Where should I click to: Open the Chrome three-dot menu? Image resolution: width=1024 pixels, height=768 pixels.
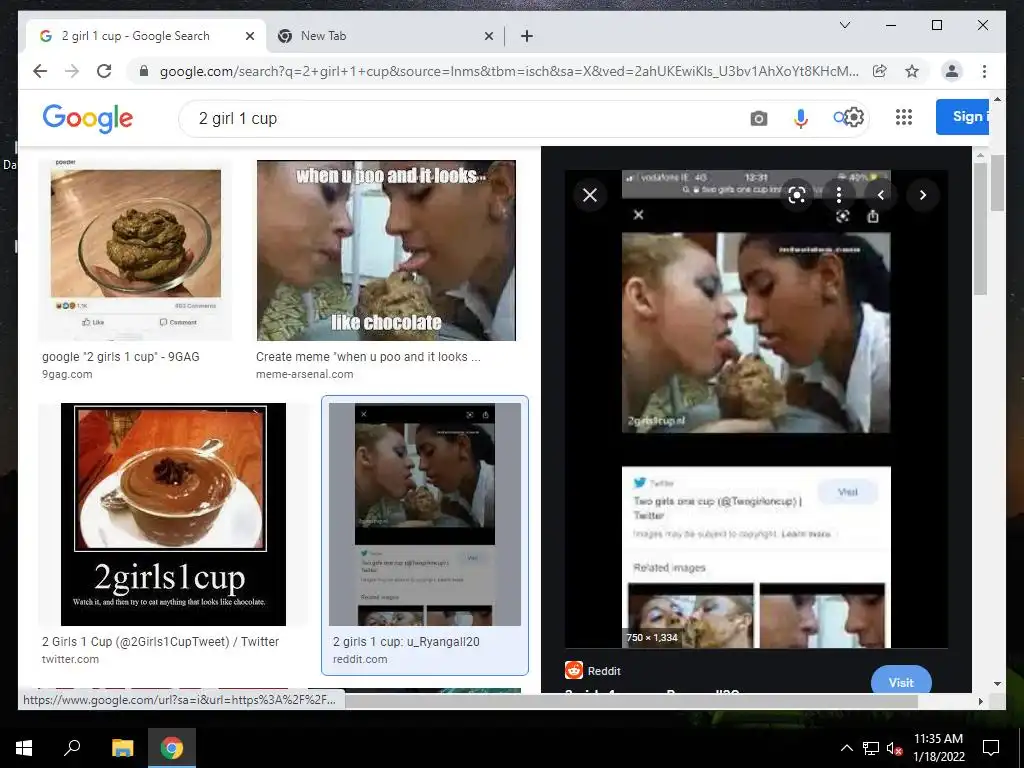(x=984, y=71)
